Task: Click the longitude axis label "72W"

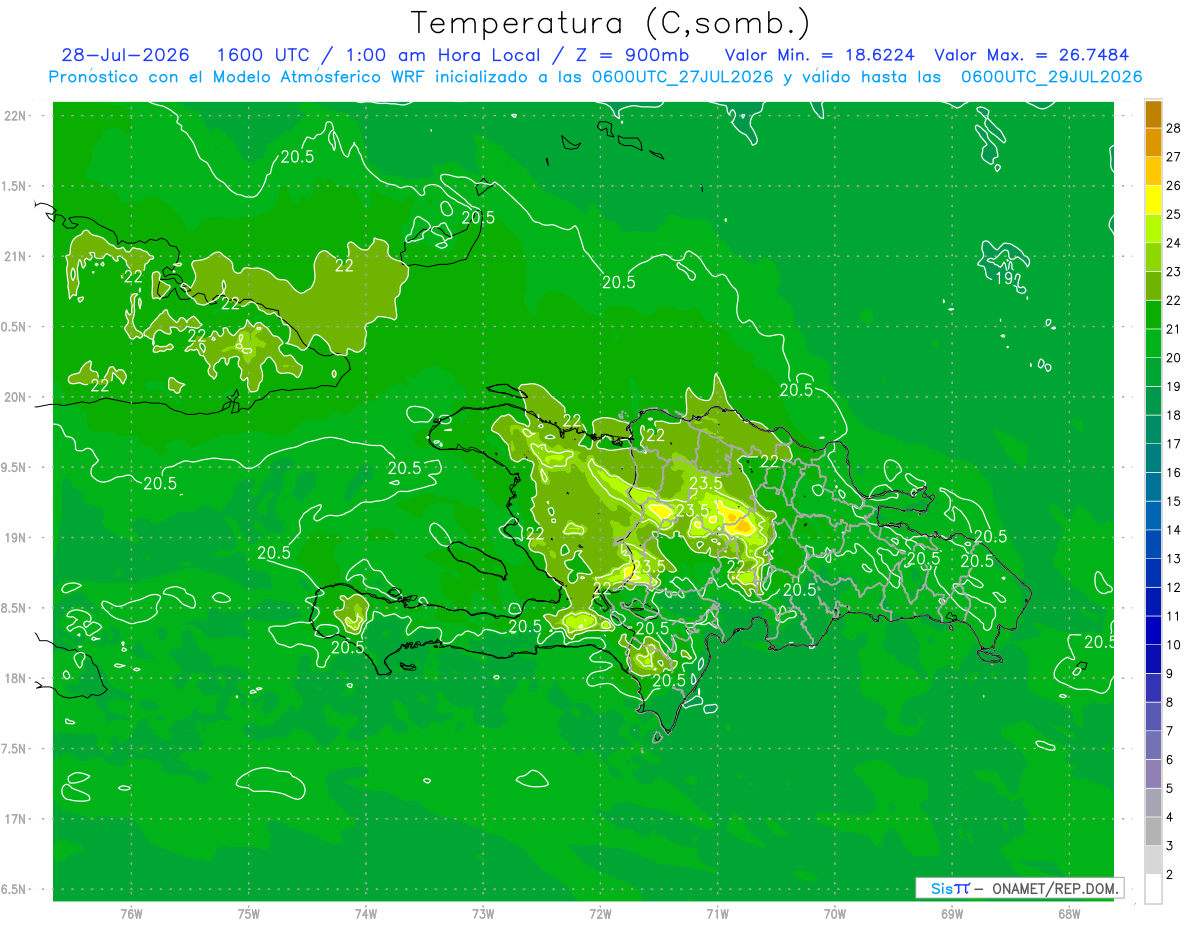Action: 601,913
